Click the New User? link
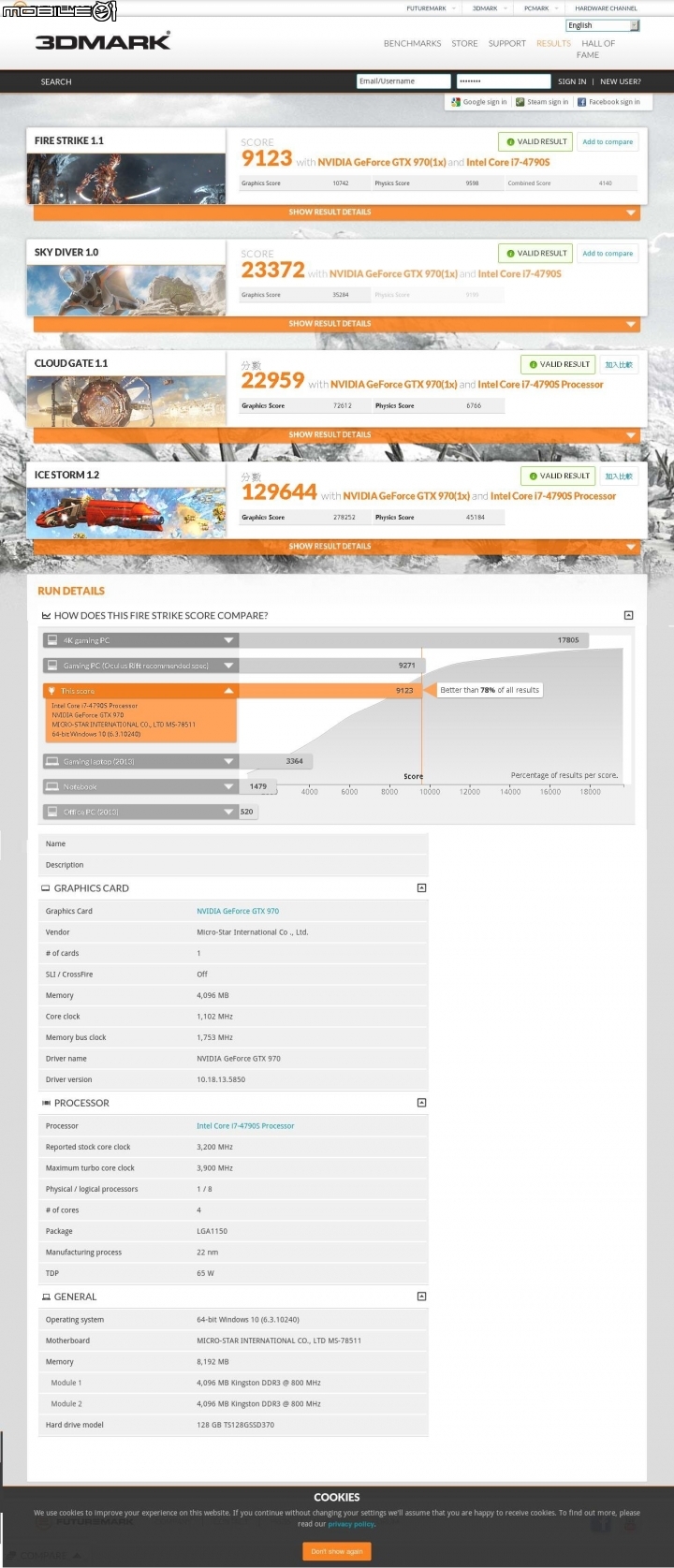The height and width of the screenshot is (1568, 674). tap(621, 81)
